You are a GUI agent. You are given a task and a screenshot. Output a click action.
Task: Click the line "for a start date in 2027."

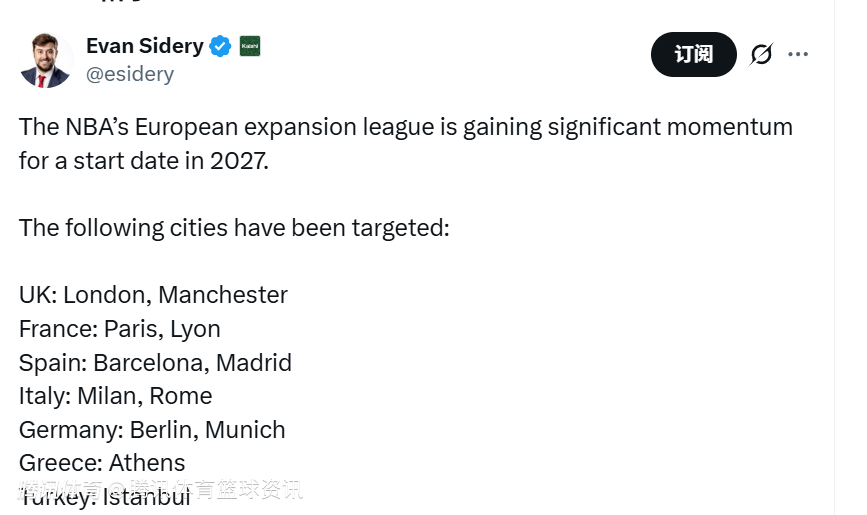click(x=144, y=161)
